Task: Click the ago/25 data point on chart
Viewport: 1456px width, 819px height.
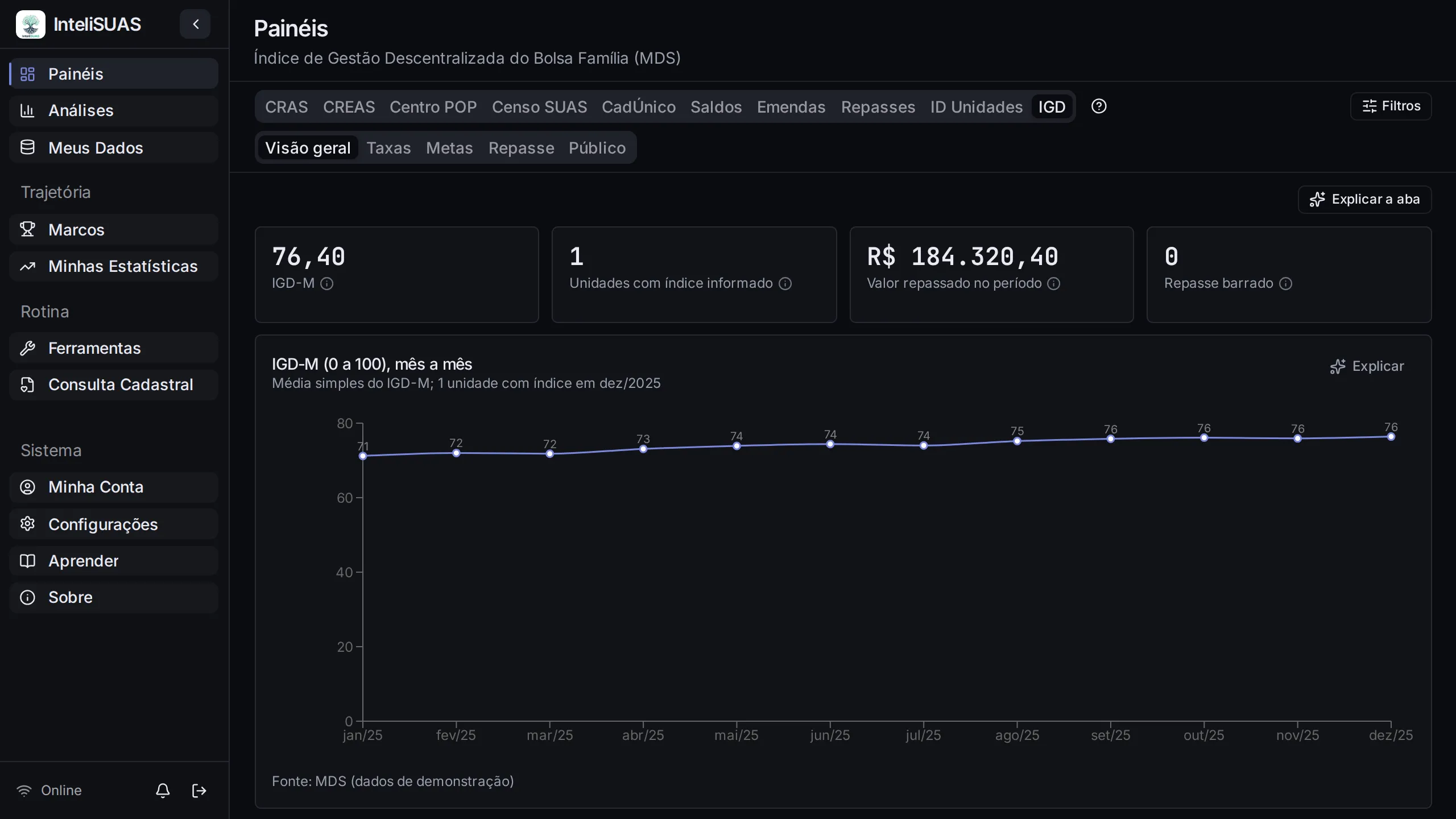Action: pos(1017,441)
